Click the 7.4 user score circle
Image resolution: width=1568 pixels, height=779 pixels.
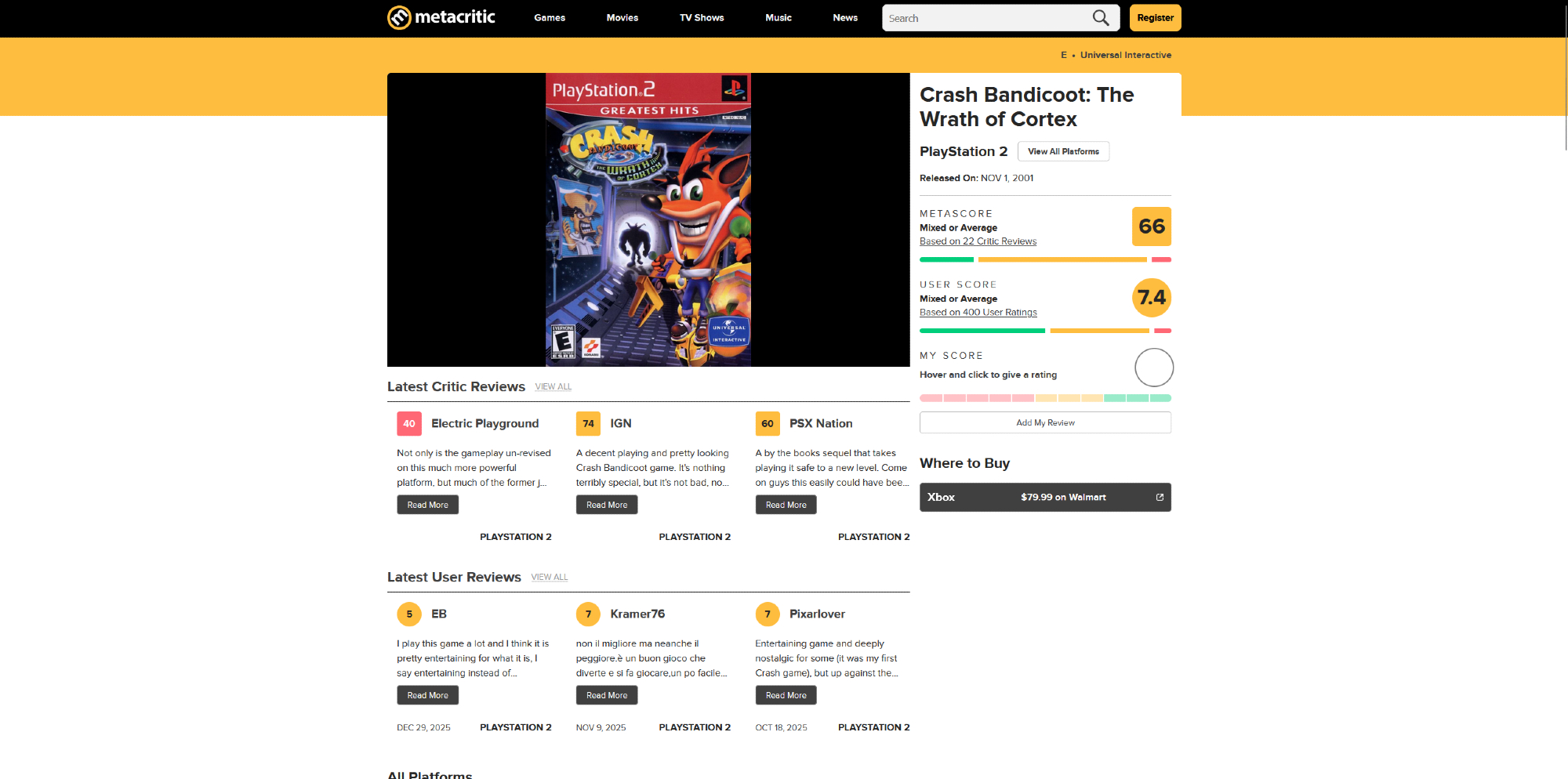[1151, 298]
